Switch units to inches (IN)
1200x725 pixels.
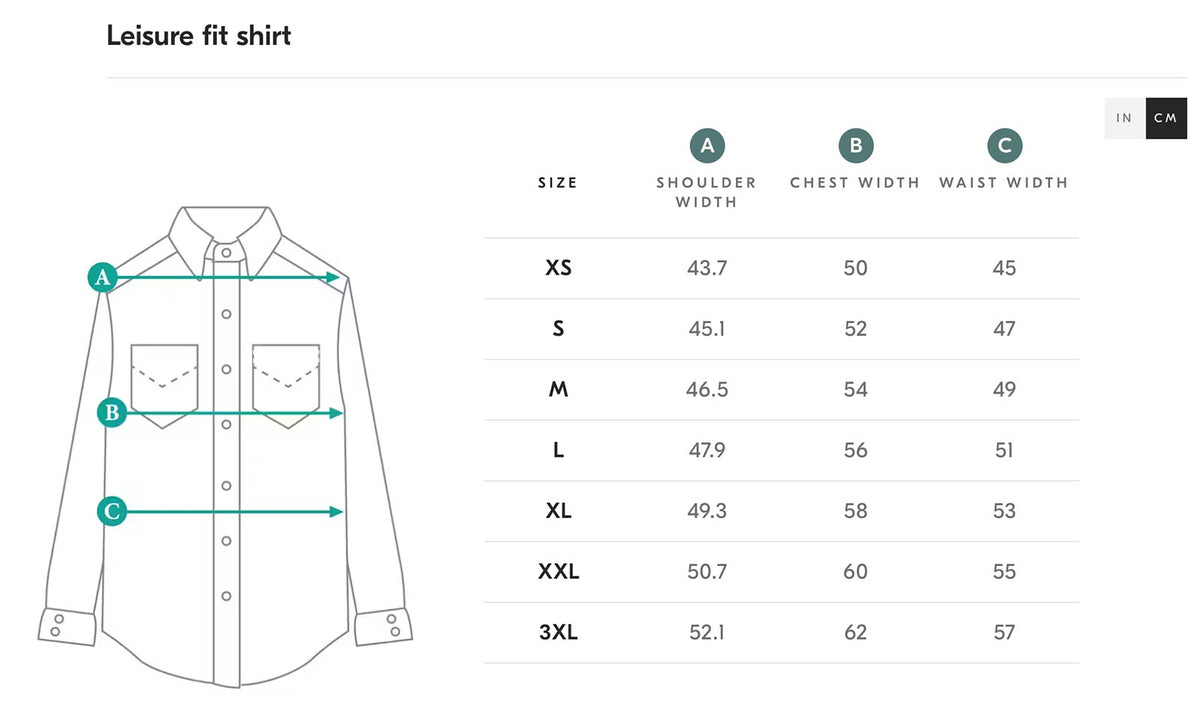click(1125, 118)
